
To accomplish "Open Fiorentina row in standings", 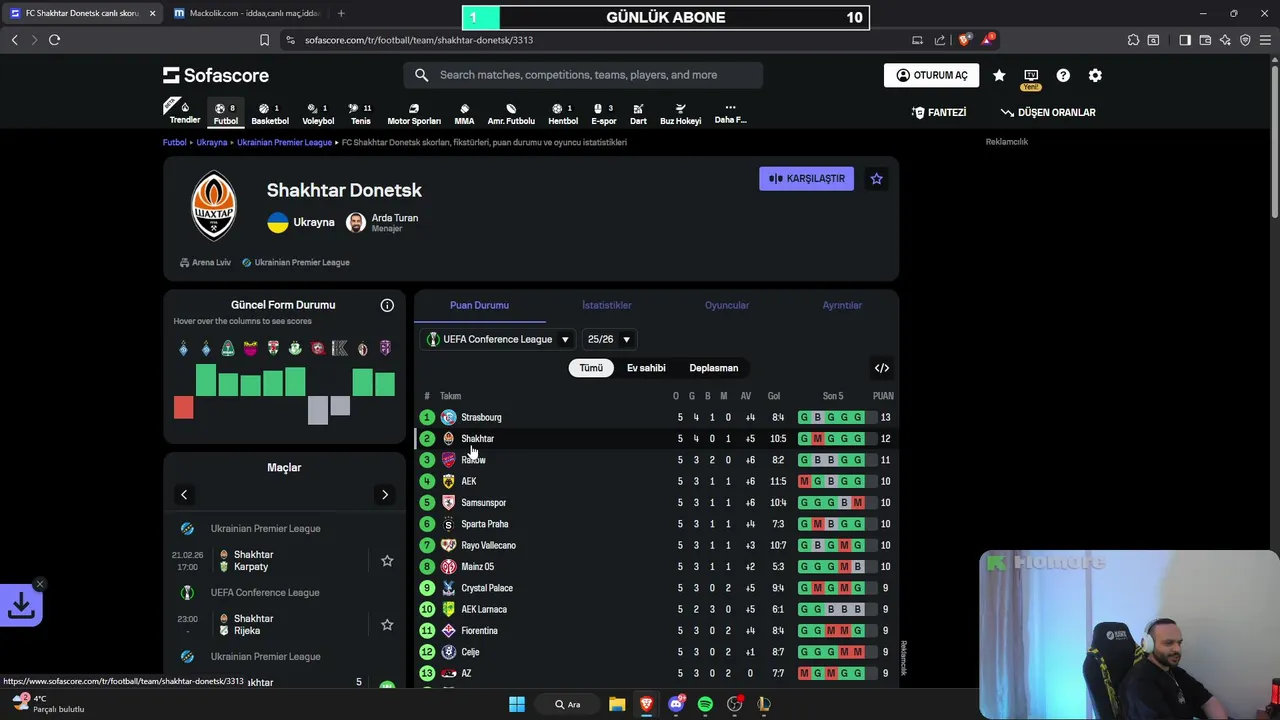I will (x=656, y=630).
